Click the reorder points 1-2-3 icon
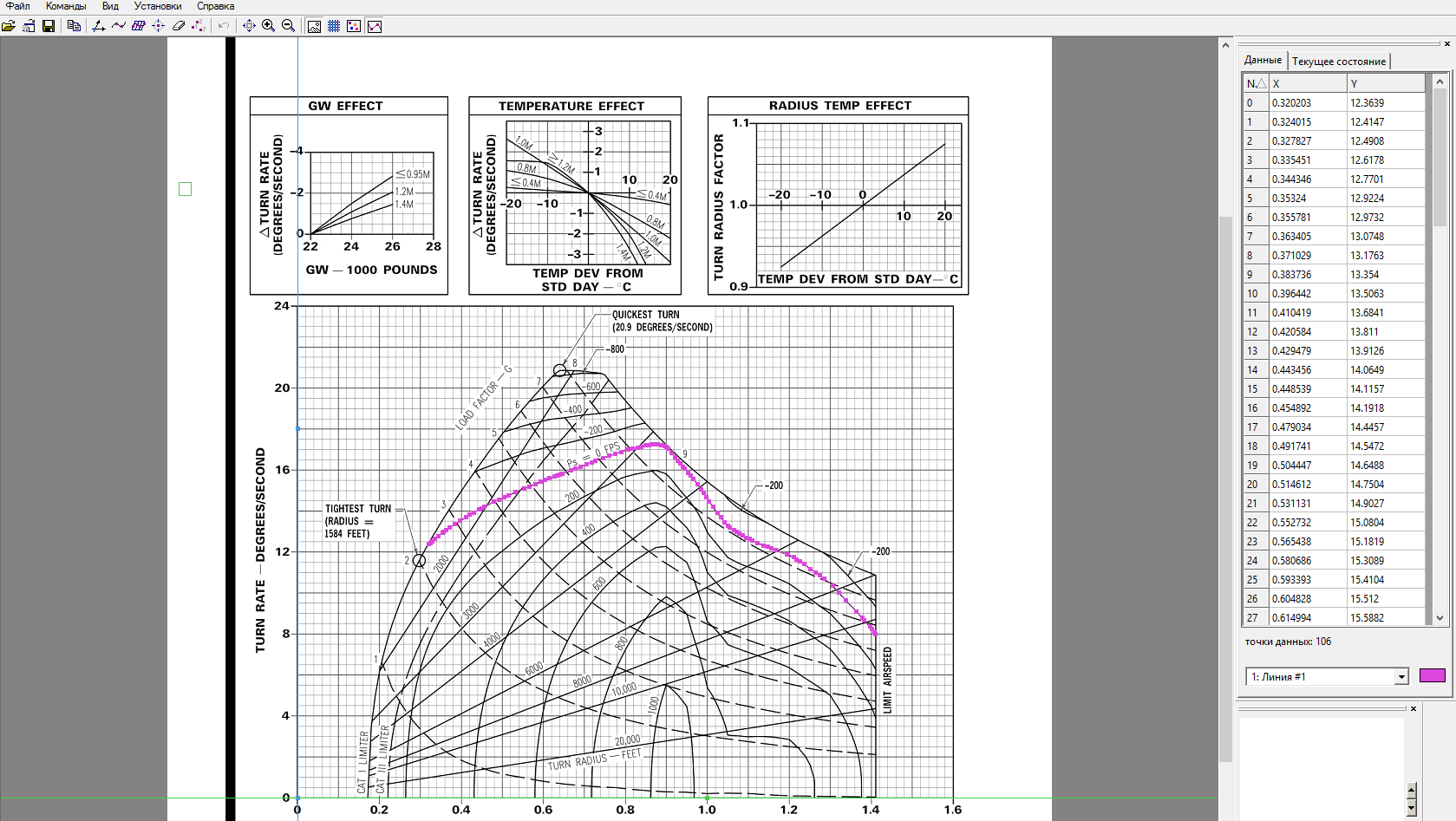The image size is (1456, 821). 199,26
